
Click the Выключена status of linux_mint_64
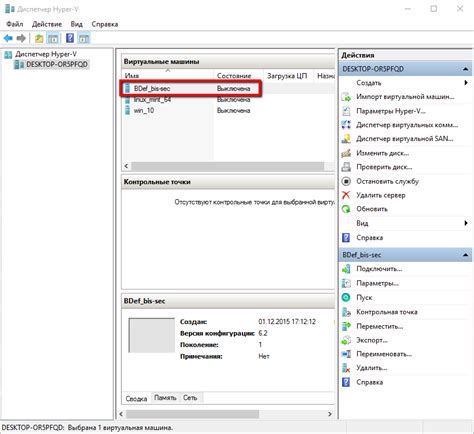(233, 100)
